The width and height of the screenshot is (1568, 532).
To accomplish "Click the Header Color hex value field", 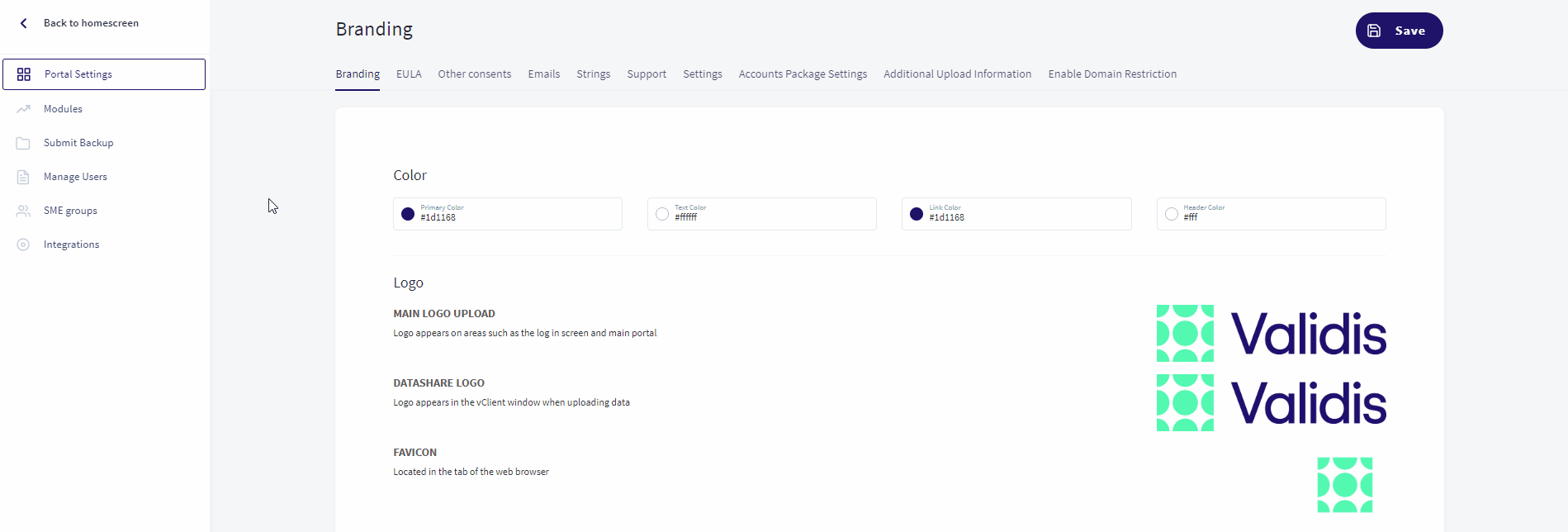I will coord(1272,214).
